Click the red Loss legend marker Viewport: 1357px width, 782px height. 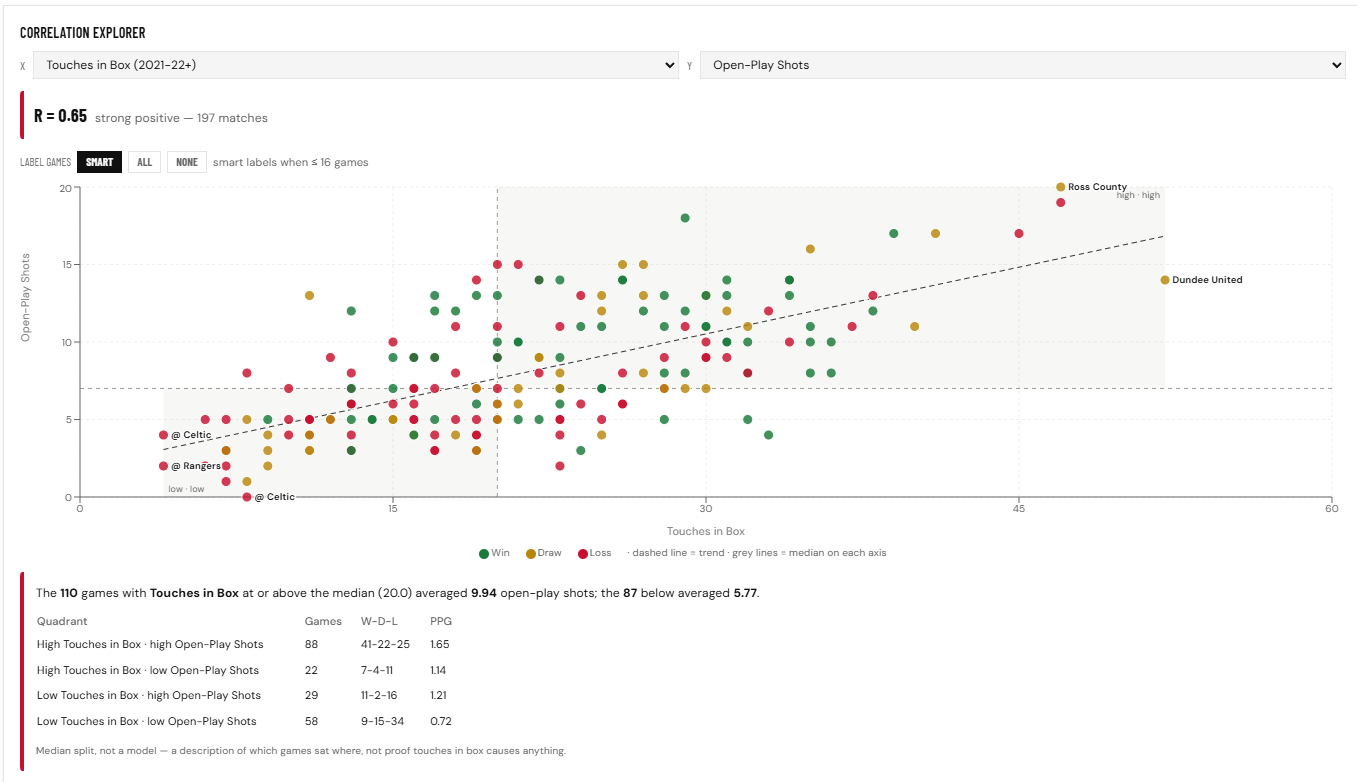point(582,553)
